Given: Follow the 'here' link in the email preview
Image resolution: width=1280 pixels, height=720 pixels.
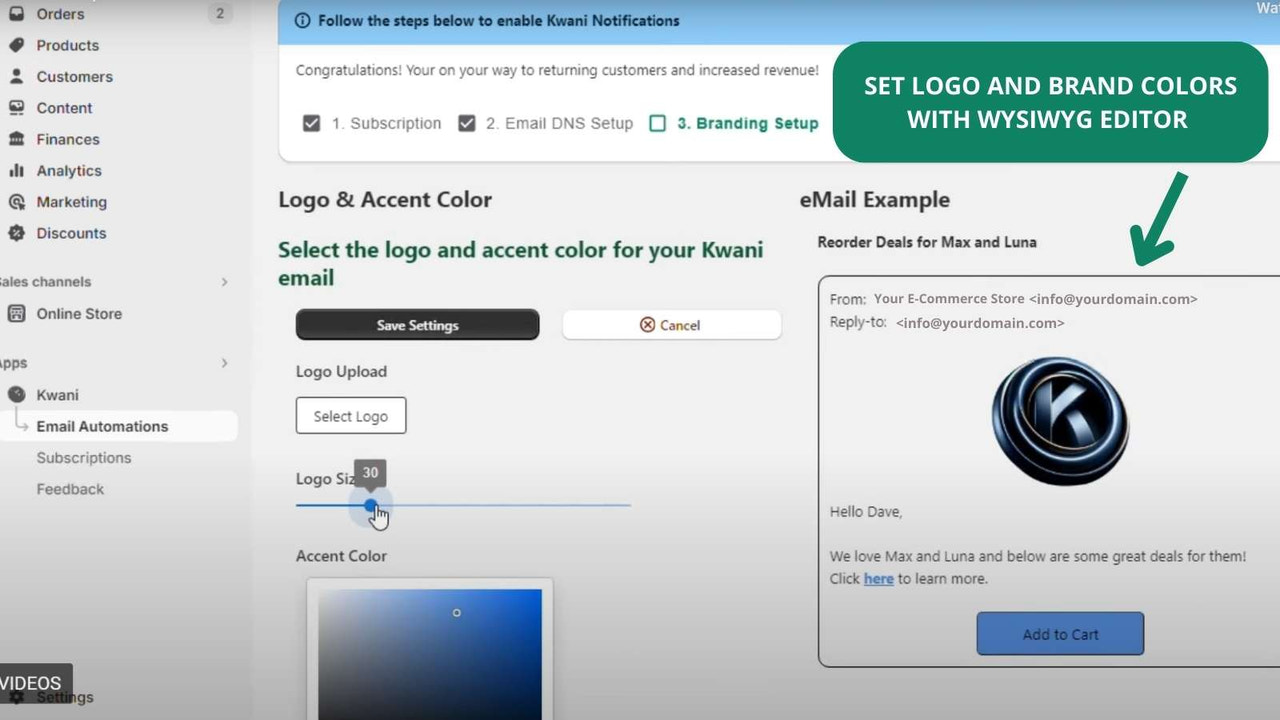Looking at the screenshot, I should (878, 578).
